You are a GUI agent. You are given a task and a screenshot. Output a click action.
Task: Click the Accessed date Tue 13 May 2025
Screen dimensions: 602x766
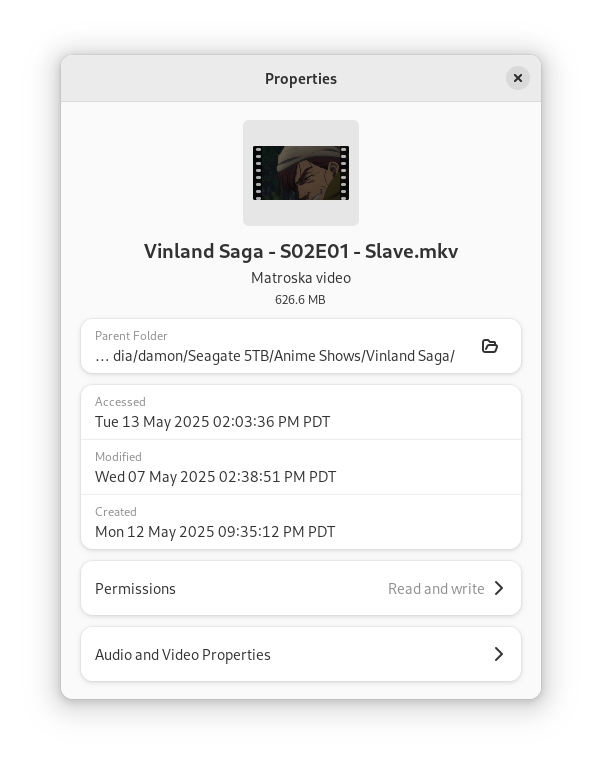pos(212,422)
